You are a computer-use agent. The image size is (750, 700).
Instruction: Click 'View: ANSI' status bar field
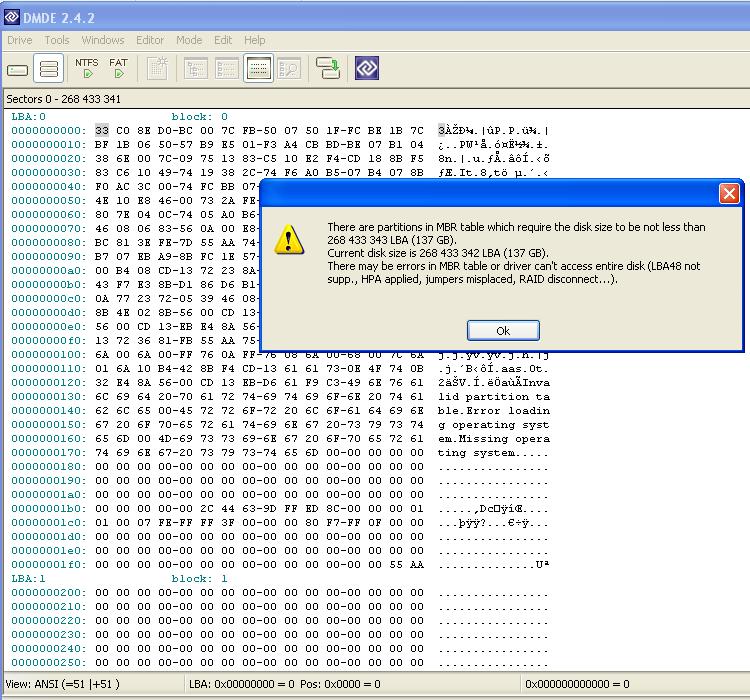coord(63,684)
